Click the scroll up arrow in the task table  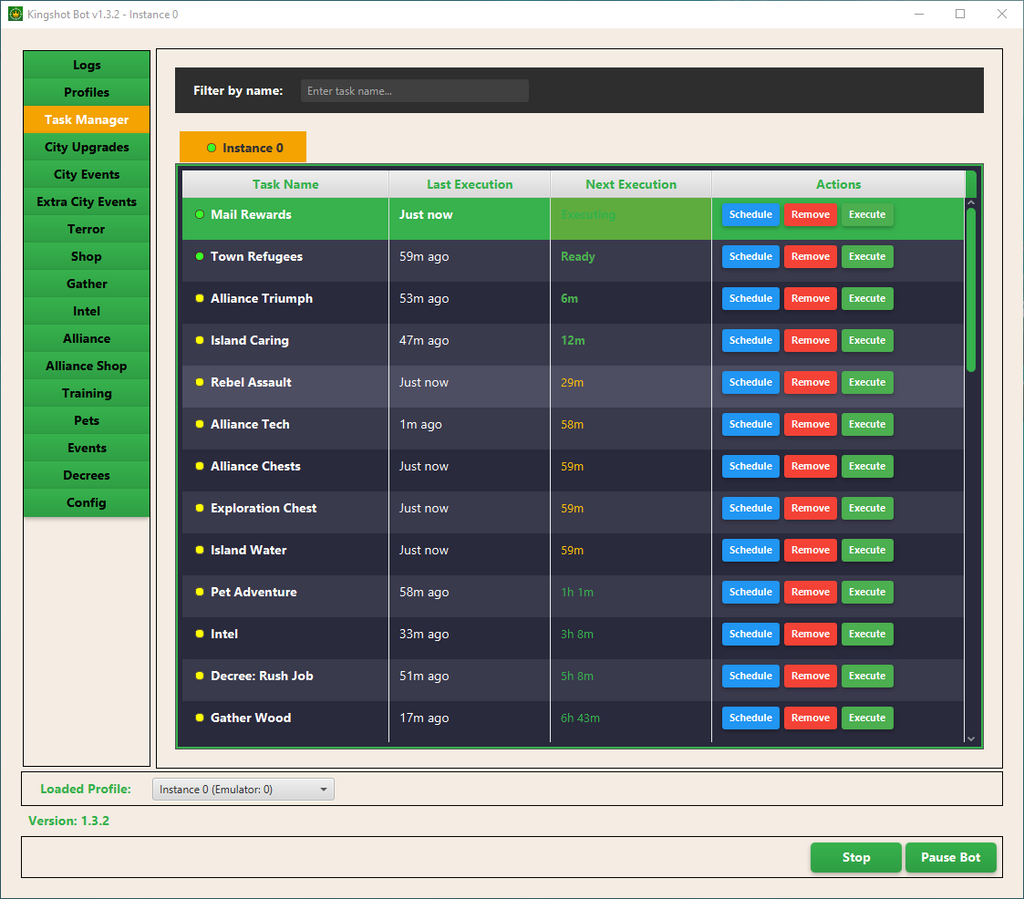[970, 204]
